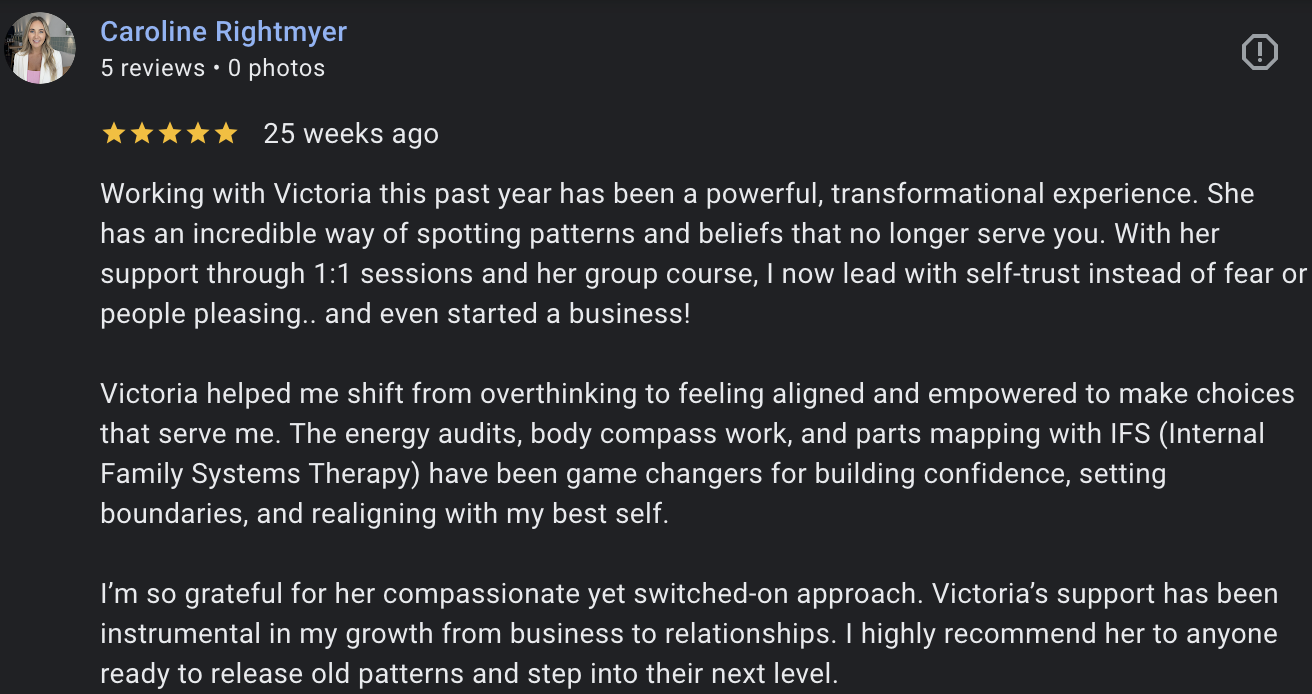
Task: Open the Caroline Rightmyer reviewer name link
Action: 223,32
